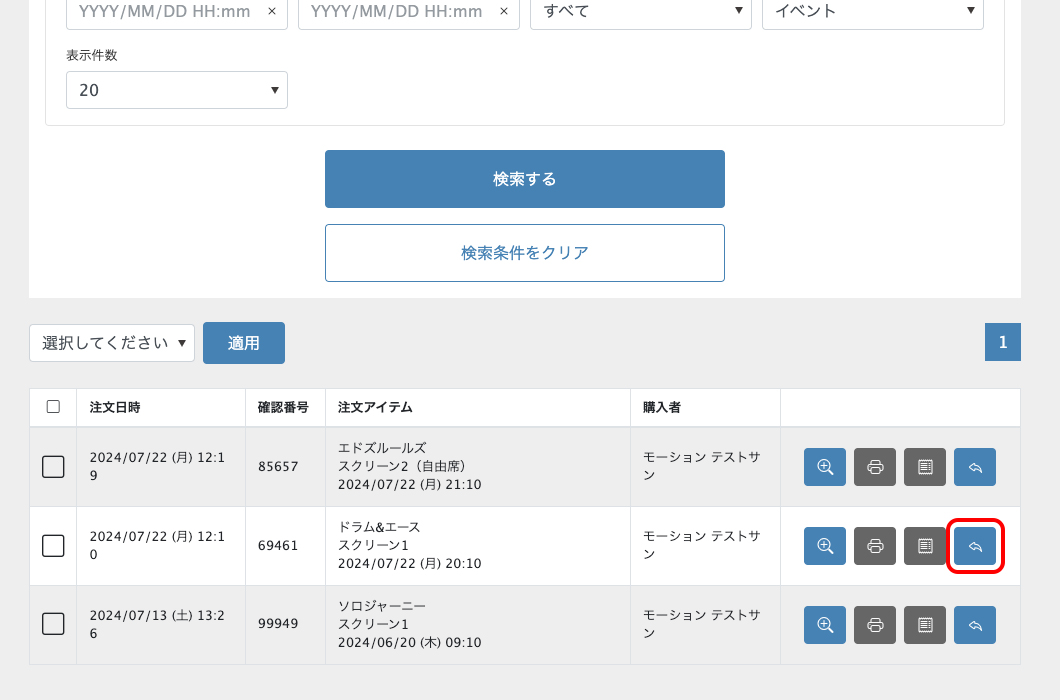
Task: Check the row for エドズルールズ order
Action: click(53, 467)
